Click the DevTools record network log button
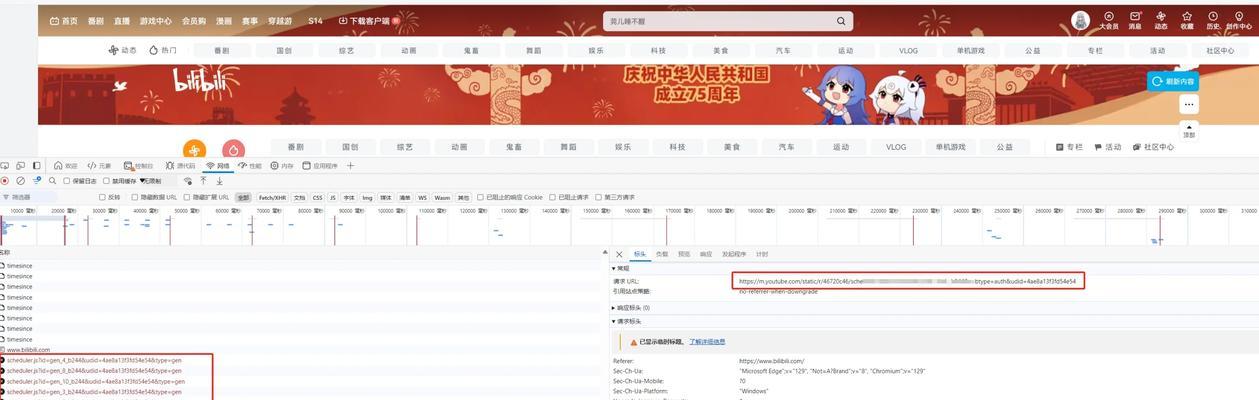This screenshot has height=400, width=1259. point(5,181)
